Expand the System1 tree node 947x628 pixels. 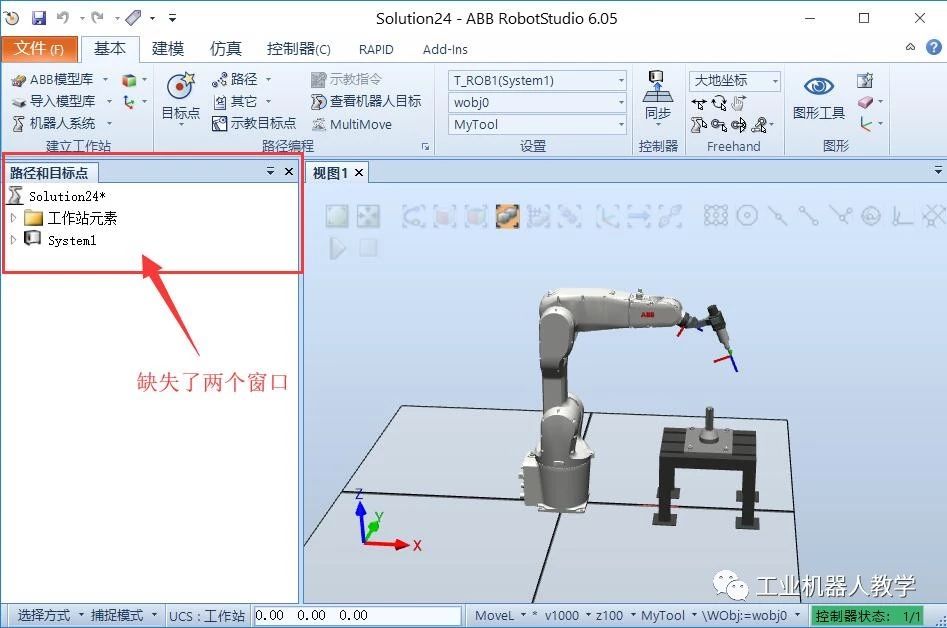[x=13, y=240]
